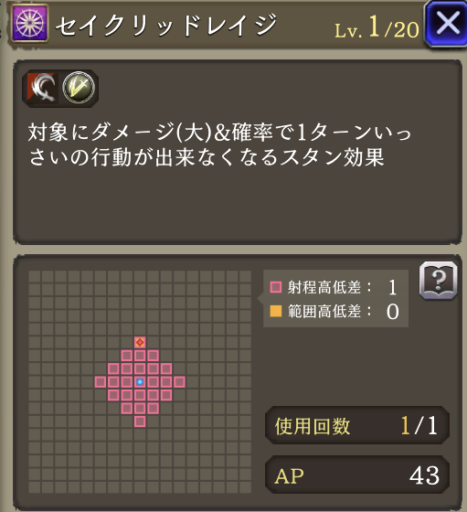Click the round green element icon

(x=79, y=87)
